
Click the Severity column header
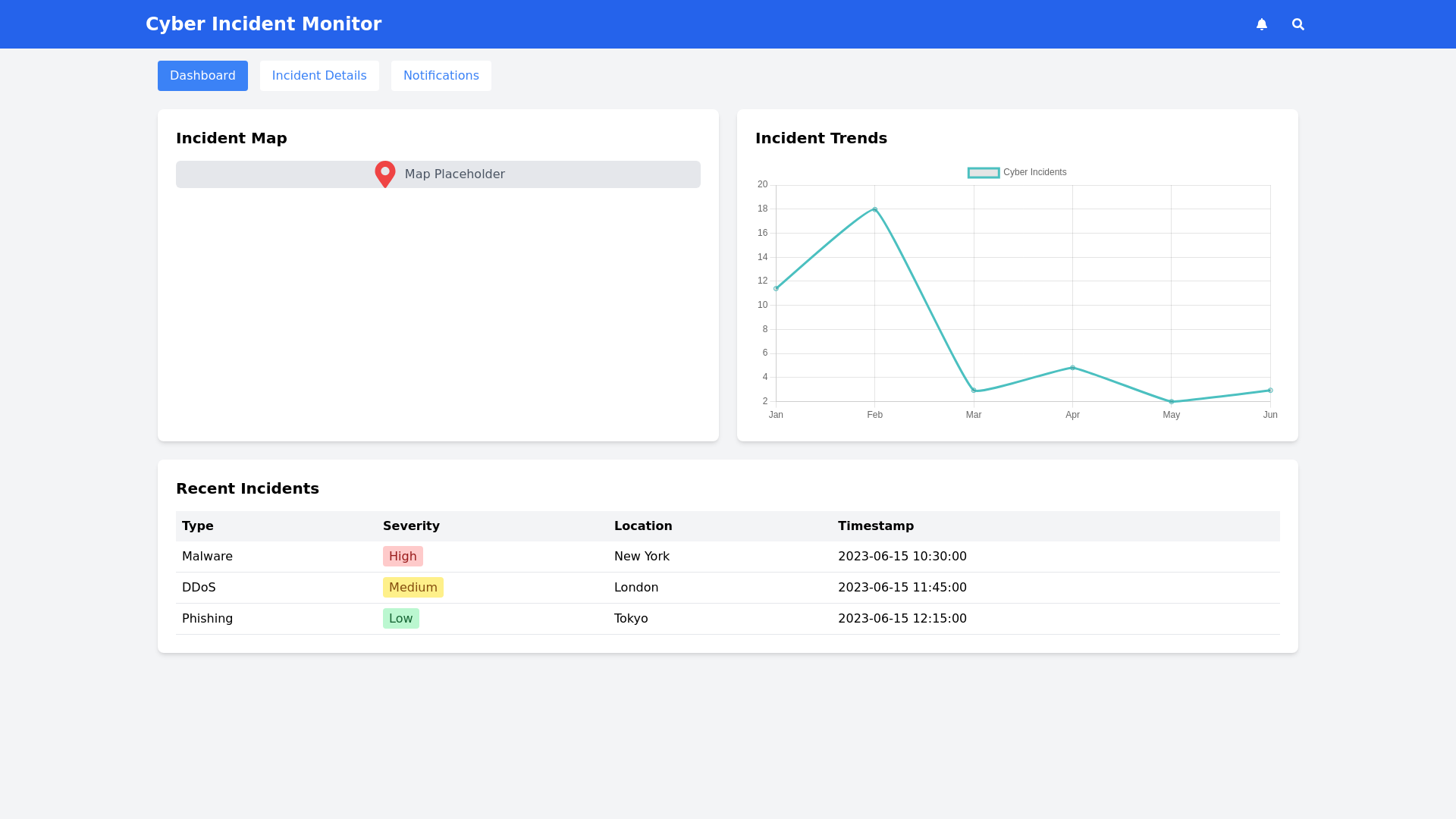(411, 526)
